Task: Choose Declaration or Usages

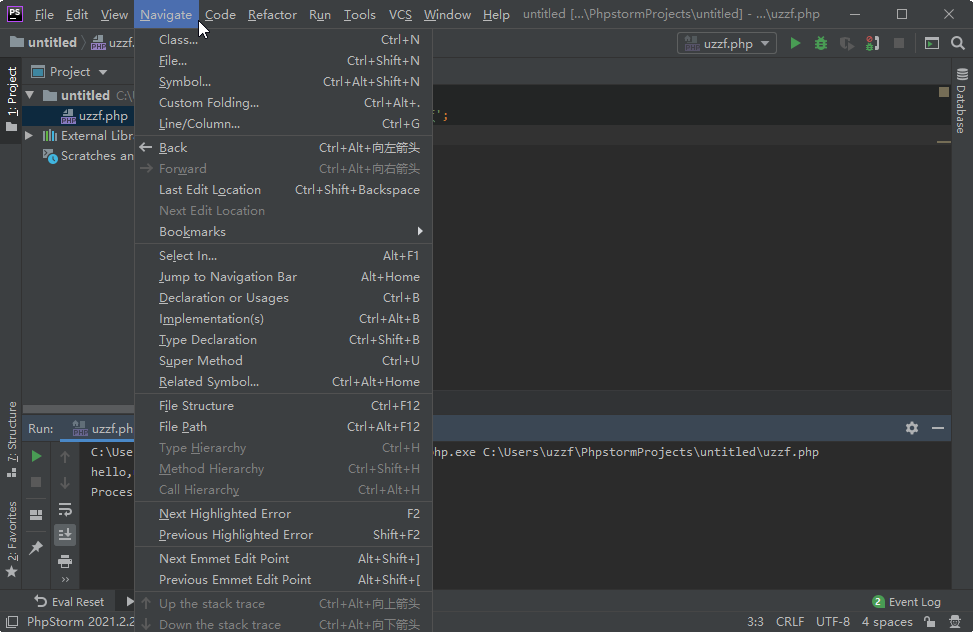Action: point(284,298)
